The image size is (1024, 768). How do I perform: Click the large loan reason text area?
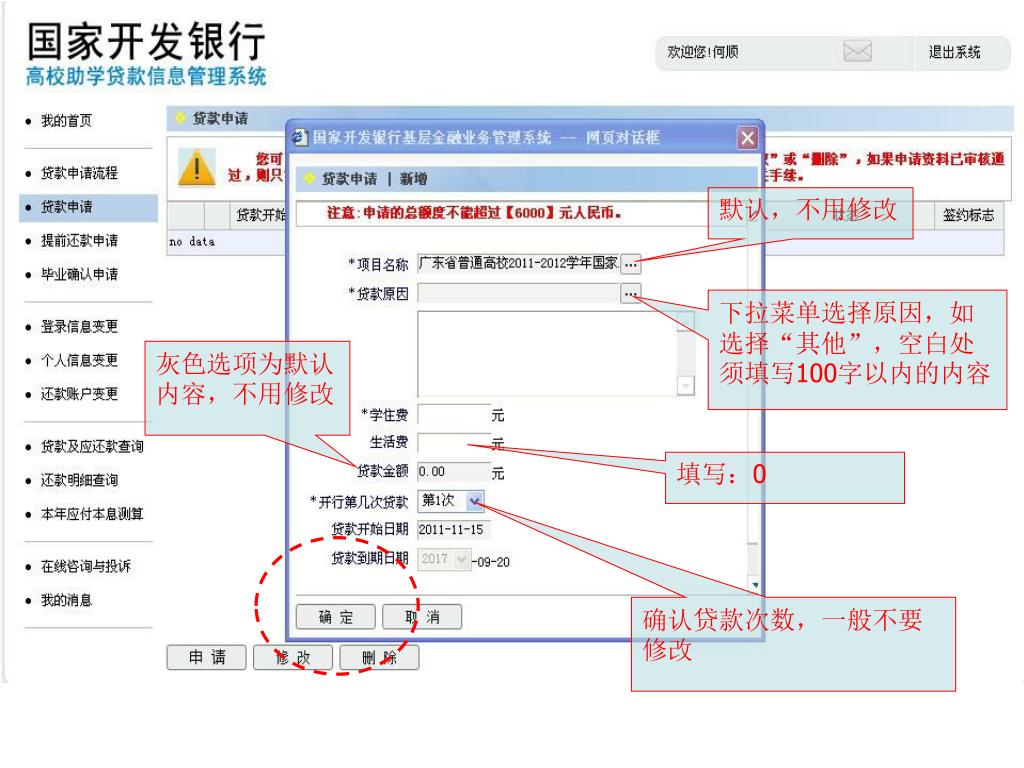pyautogui.click(x=547, y=353)
